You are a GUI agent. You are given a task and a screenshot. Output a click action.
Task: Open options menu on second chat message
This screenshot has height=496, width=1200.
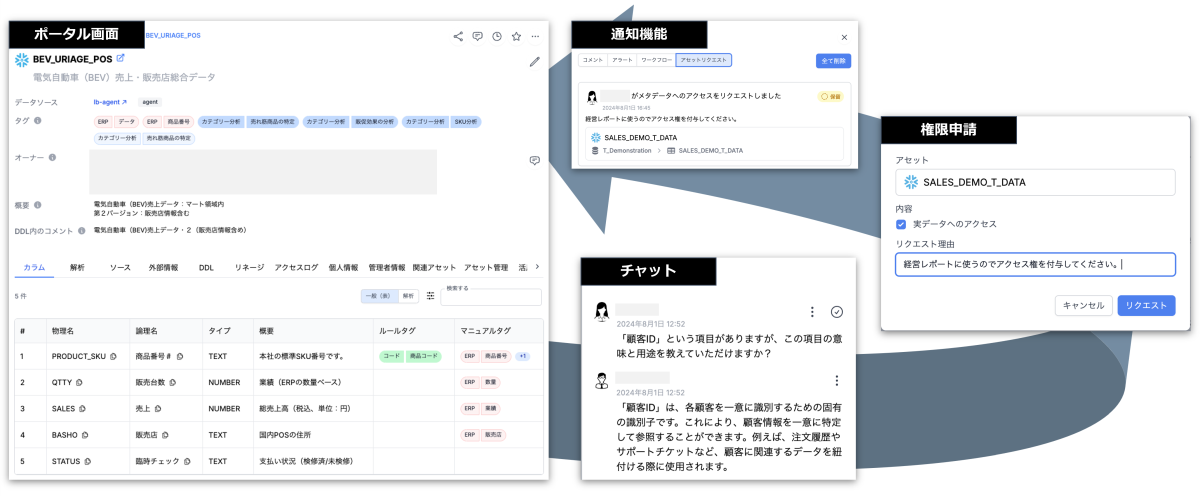click(837, 381)
